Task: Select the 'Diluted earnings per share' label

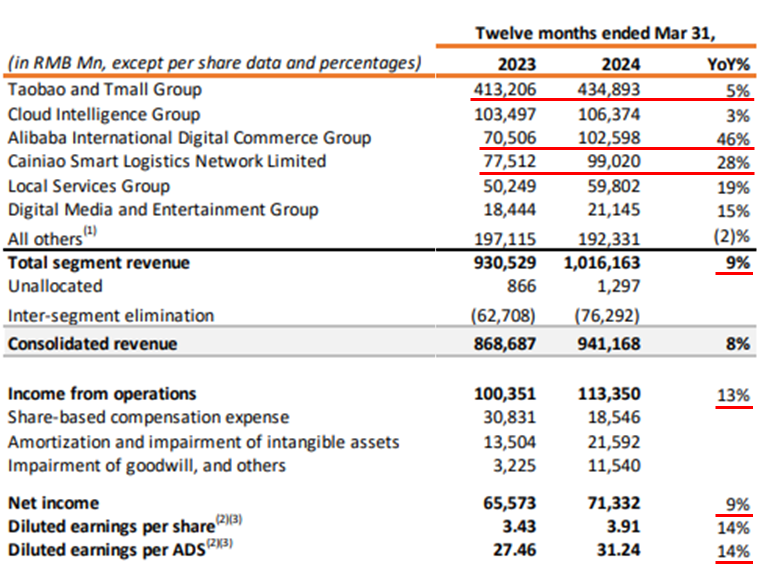Action: pyautogui.click(x=125, y=525)
